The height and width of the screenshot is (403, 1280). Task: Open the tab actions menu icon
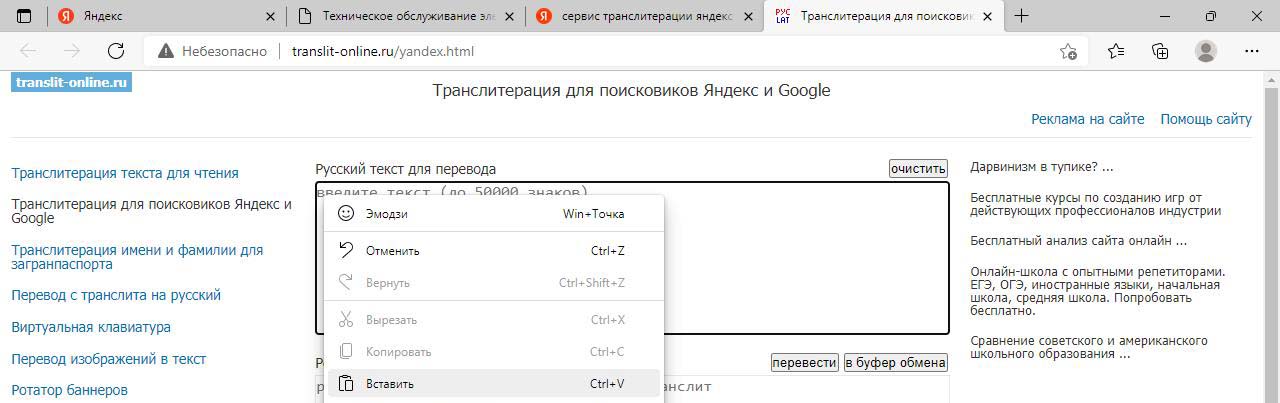[x=24, y=17]
